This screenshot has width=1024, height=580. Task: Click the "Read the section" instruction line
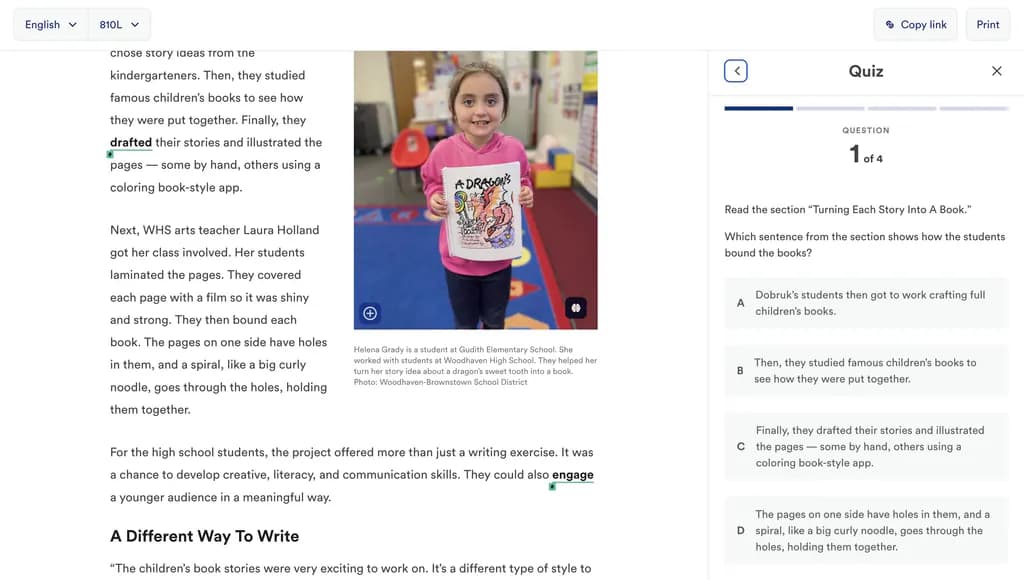(848, 210)
